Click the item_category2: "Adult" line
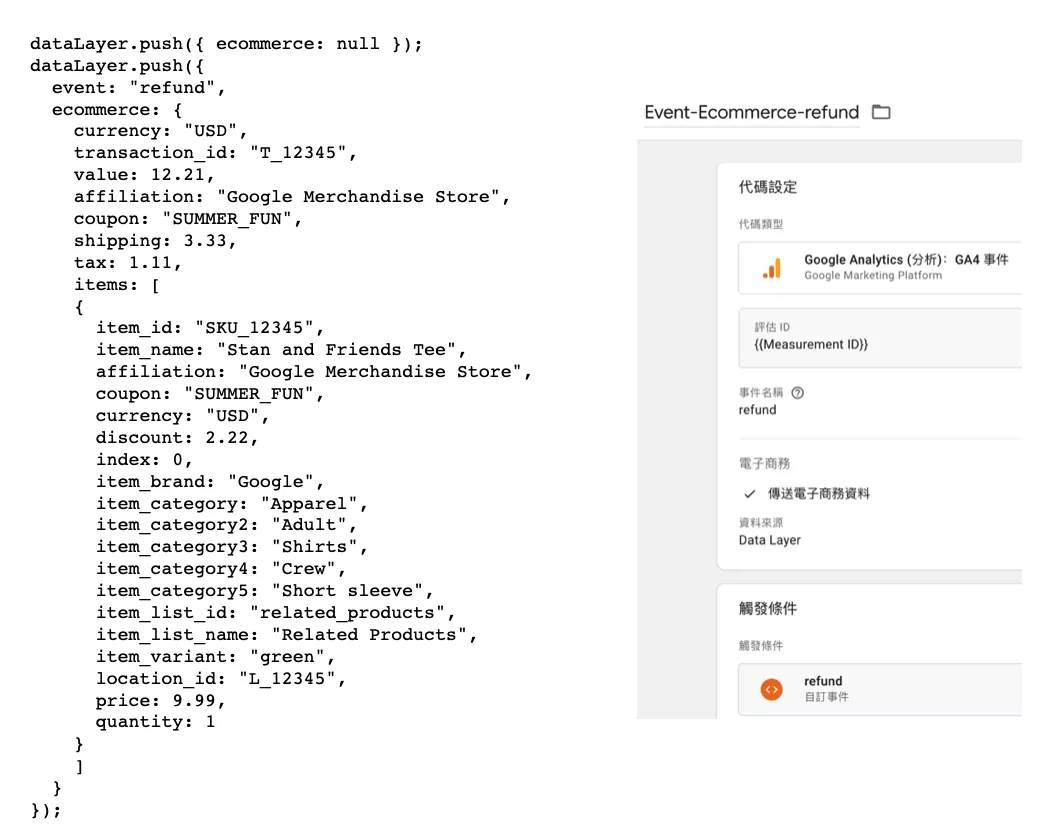 coord(227,525)
